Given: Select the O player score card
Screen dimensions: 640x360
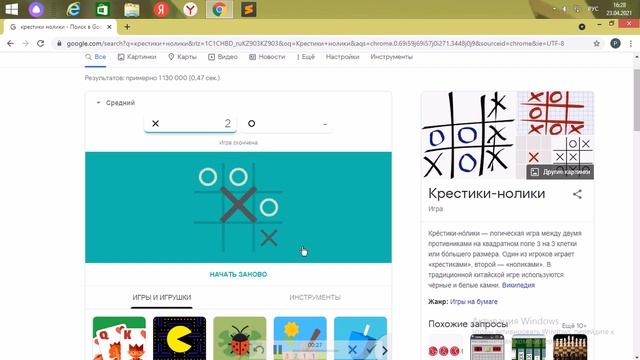Looking at the screenshot, I should click(287, 123).
